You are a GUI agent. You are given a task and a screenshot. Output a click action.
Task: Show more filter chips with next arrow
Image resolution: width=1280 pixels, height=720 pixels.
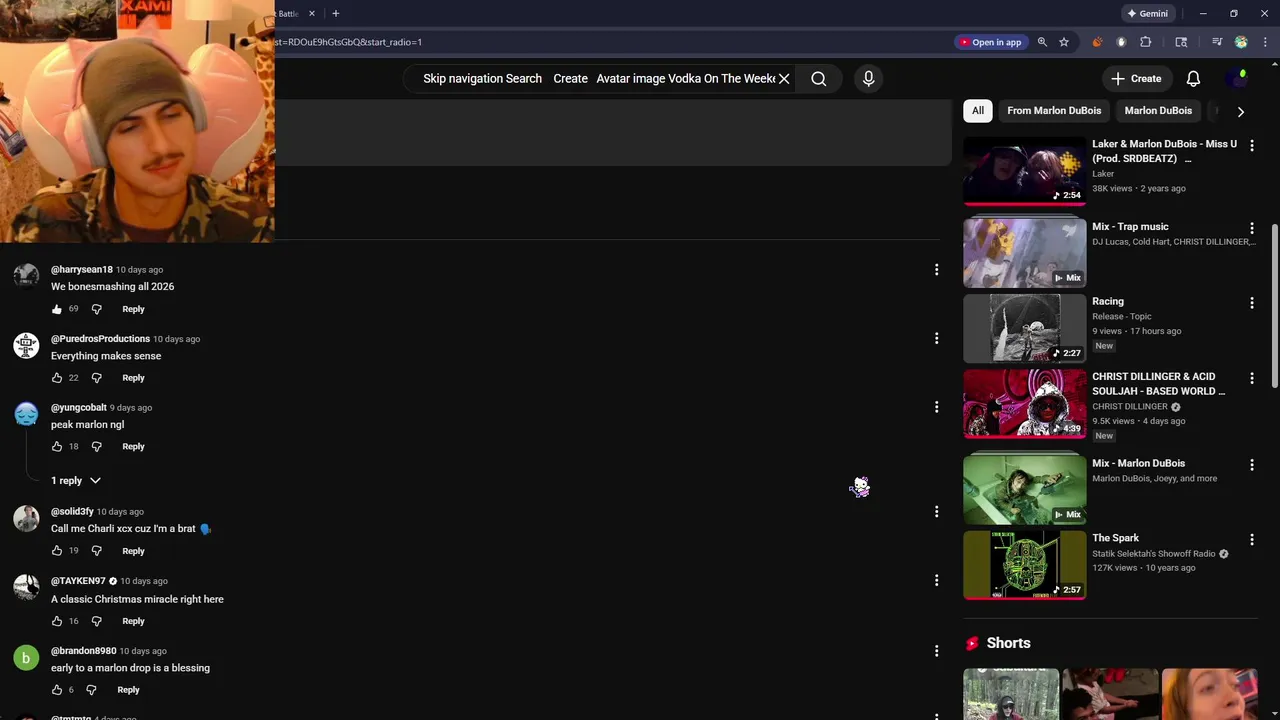click(x=1240, y=111)
